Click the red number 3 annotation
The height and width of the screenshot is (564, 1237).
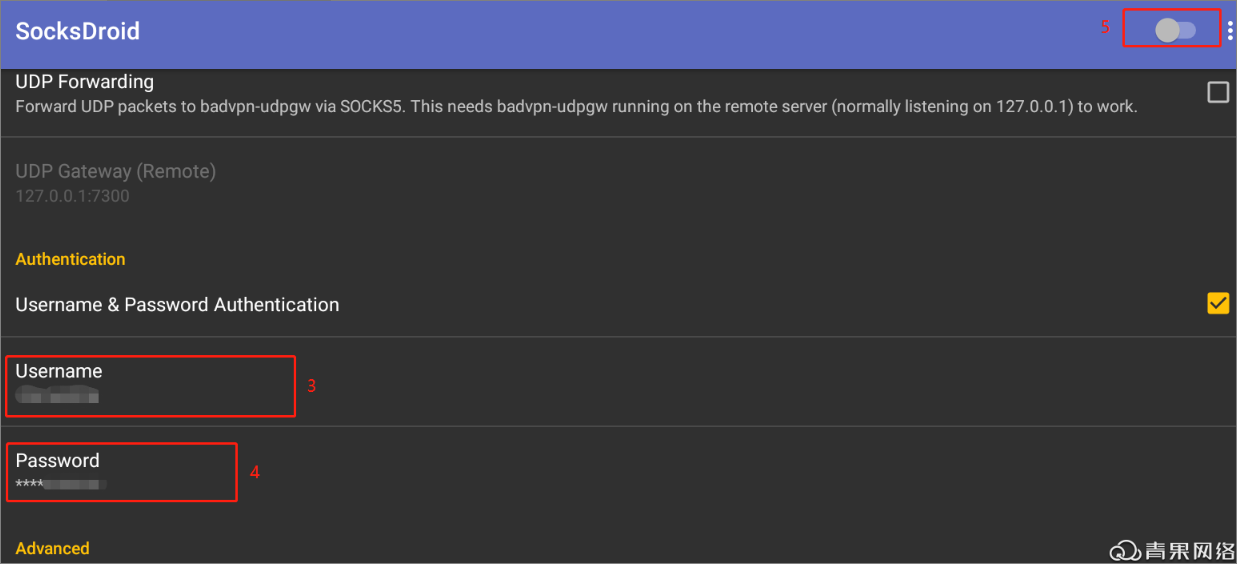311,385
